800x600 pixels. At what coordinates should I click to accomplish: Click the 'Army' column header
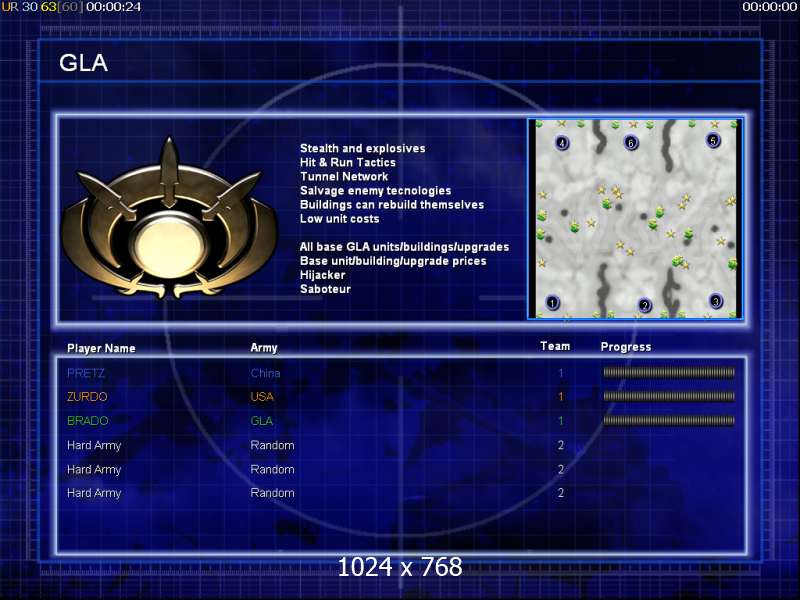(264, 348)
